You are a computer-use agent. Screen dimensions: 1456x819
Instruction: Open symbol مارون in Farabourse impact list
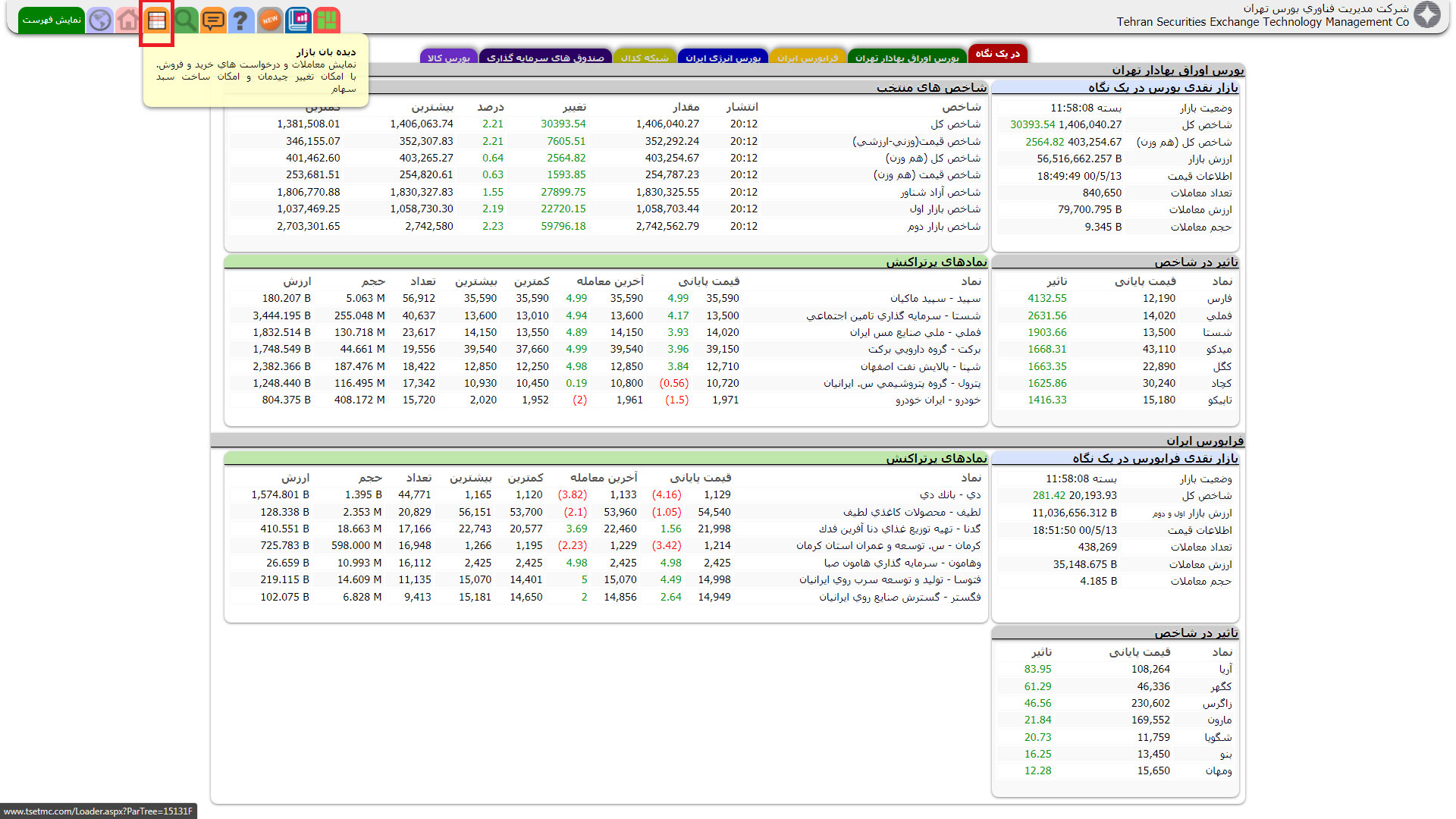[x=1219, y=720]
